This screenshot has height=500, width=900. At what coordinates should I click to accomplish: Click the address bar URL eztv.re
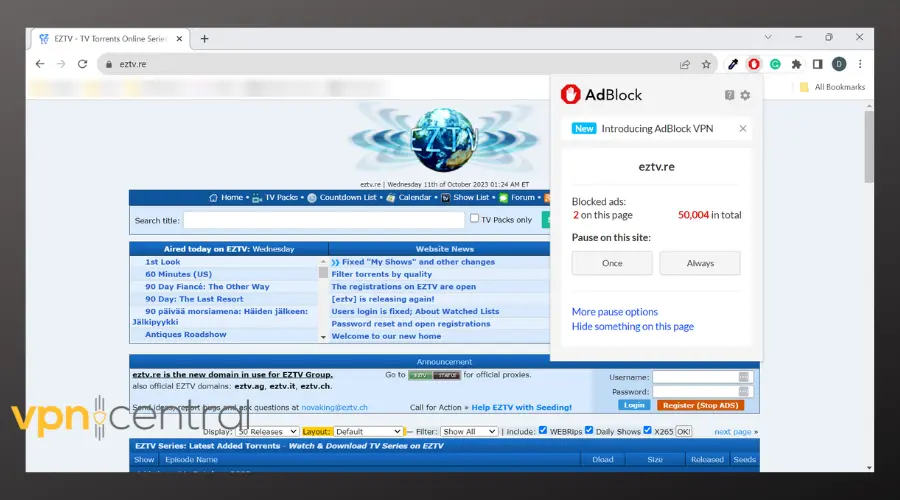(133, 64)
